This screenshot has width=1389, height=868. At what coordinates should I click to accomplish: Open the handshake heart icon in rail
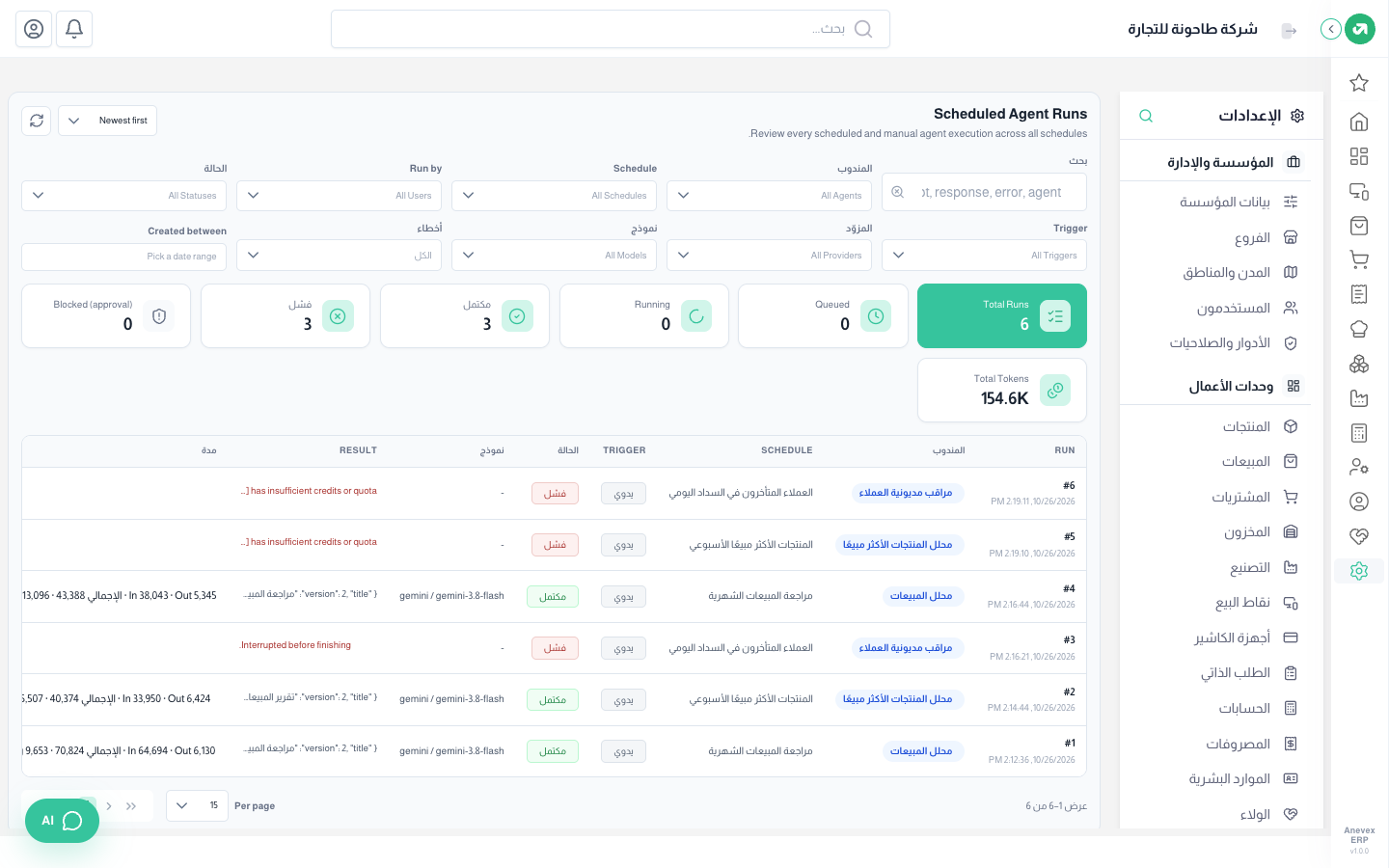(x=1359, y=536)
